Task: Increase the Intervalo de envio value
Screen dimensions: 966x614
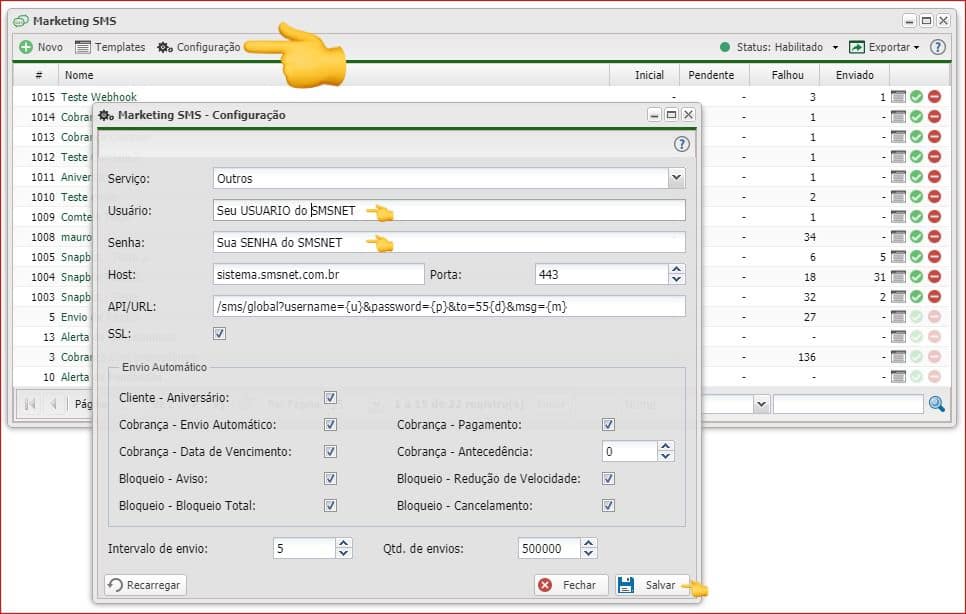Action: [344, 543]
